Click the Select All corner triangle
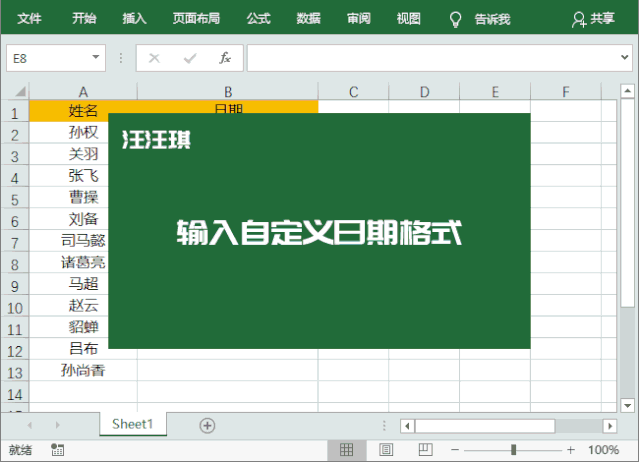The width and height of the screenshot is (639, 462). click(20, 91)
